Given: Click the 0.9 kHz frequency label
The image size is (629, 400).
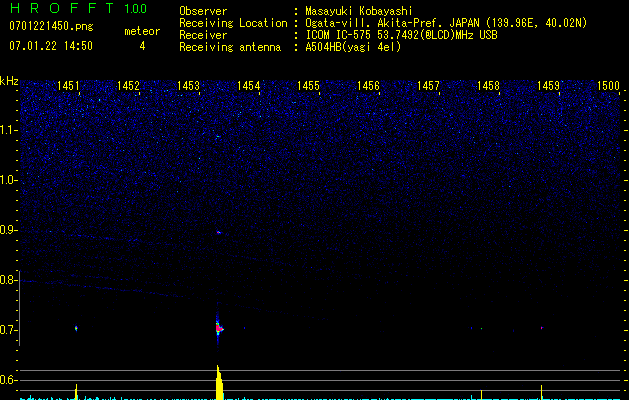Looking at the screenshot, I should click(x=8, y=230).
